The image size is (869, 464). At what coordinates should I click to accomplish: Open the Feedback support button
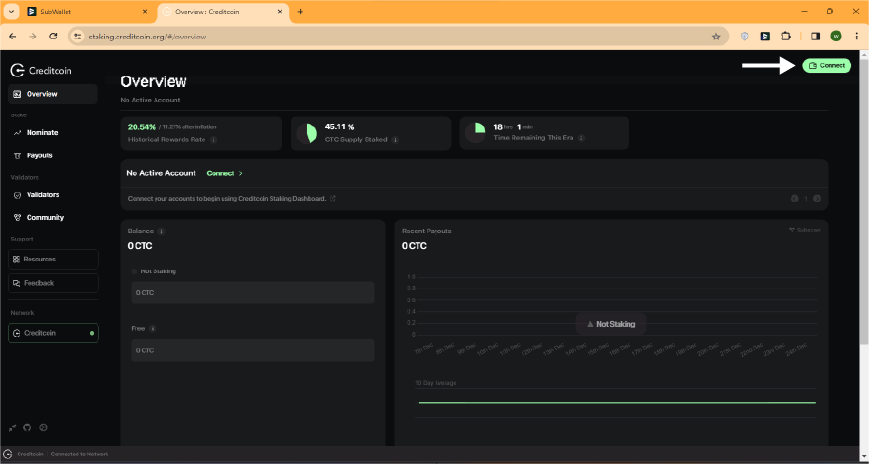click(x=53, y=283)
